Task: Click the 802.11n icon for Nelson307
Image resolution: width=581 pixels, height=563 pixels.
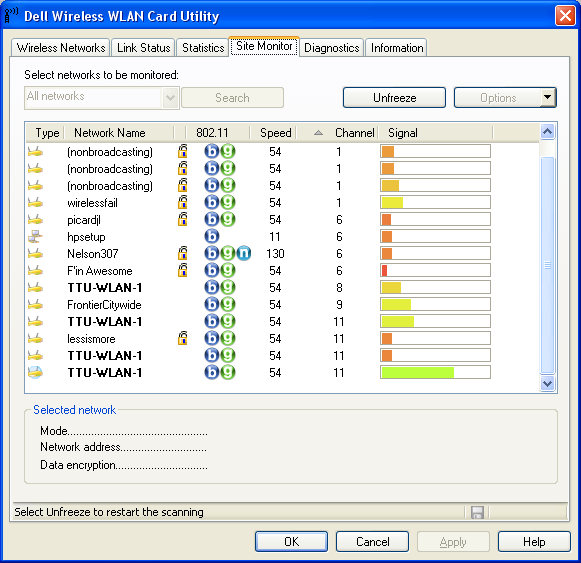Action: 244,253
